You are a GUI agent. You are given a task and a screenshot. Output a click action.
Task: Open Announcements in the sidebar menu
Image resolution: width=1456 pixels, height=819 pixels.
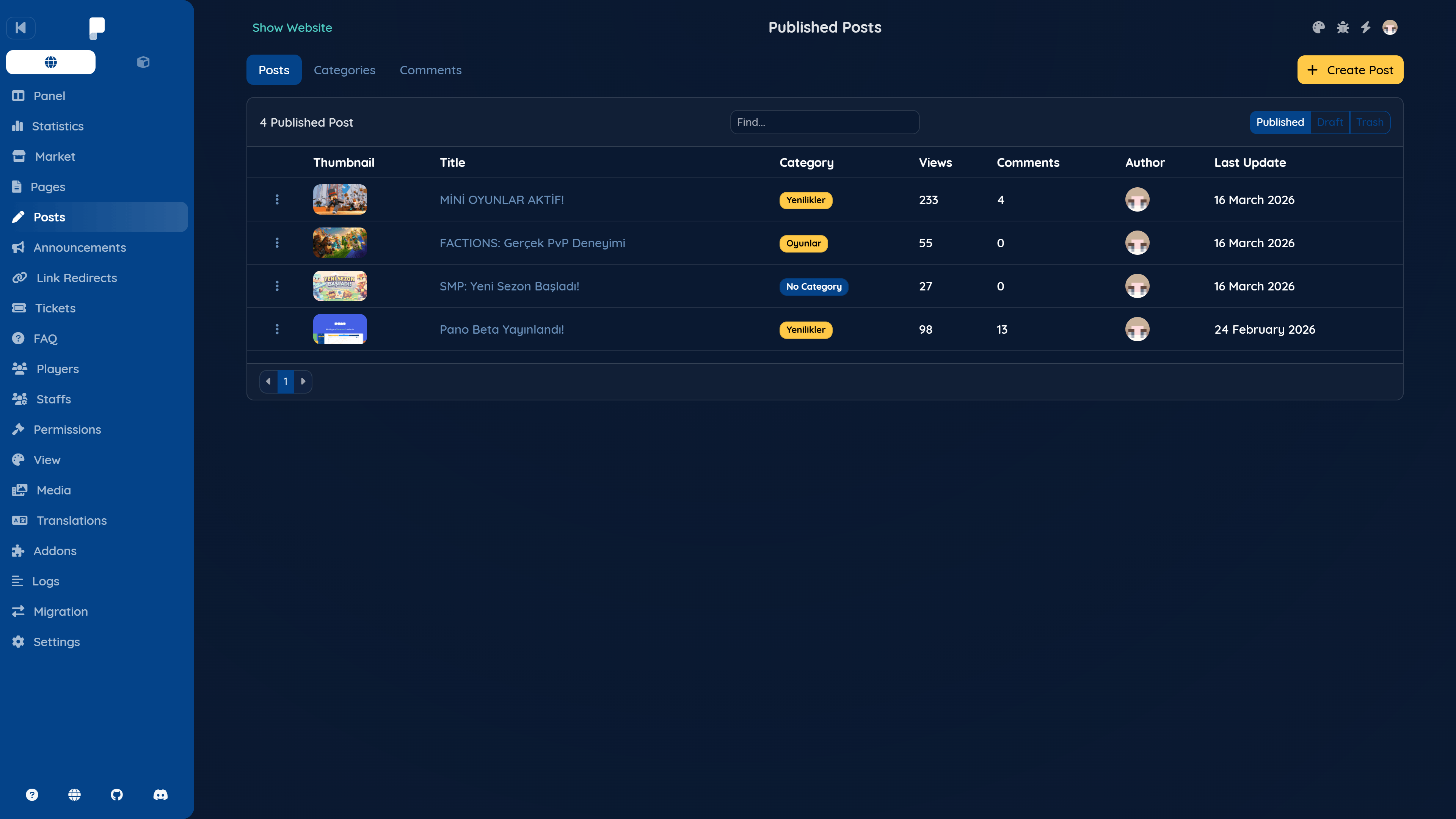[79, 248]
